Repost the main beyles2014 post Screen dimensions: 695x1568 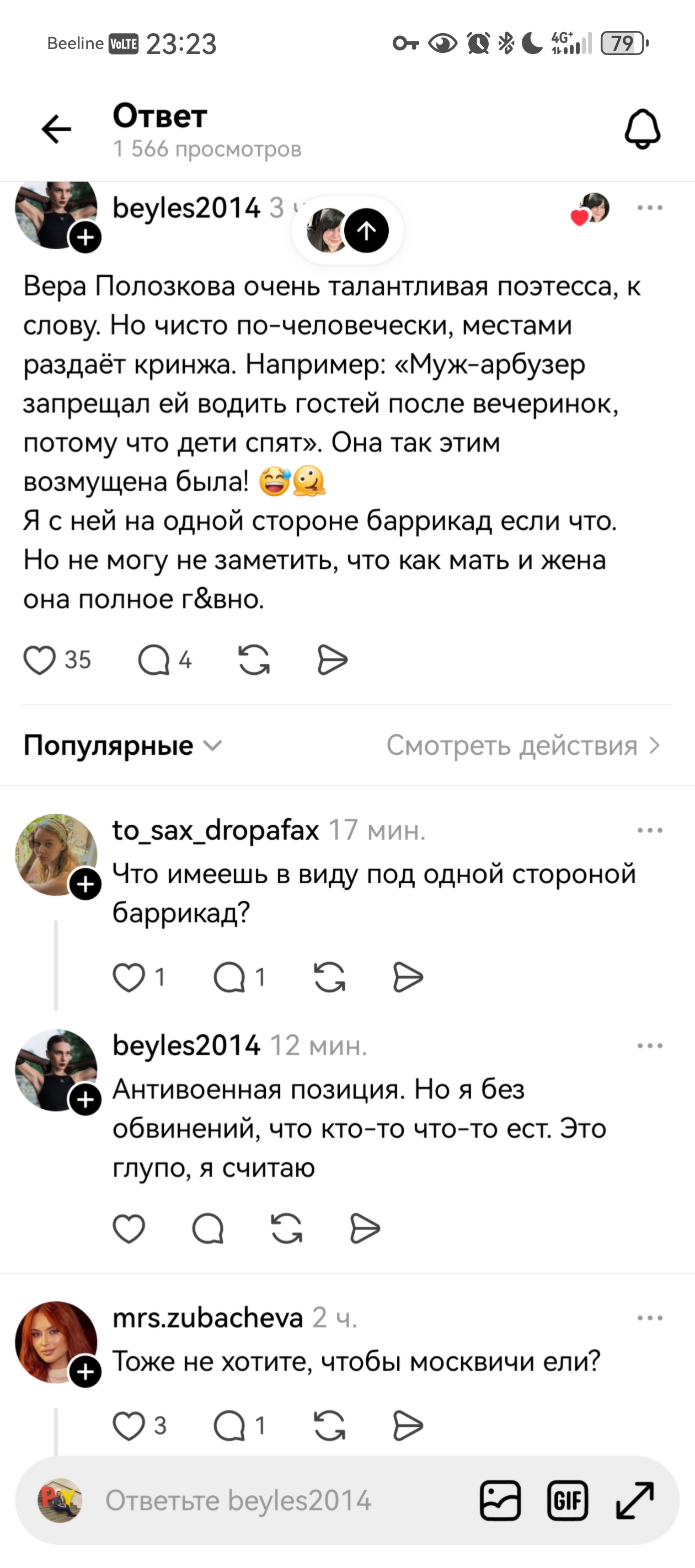[254, 660]
